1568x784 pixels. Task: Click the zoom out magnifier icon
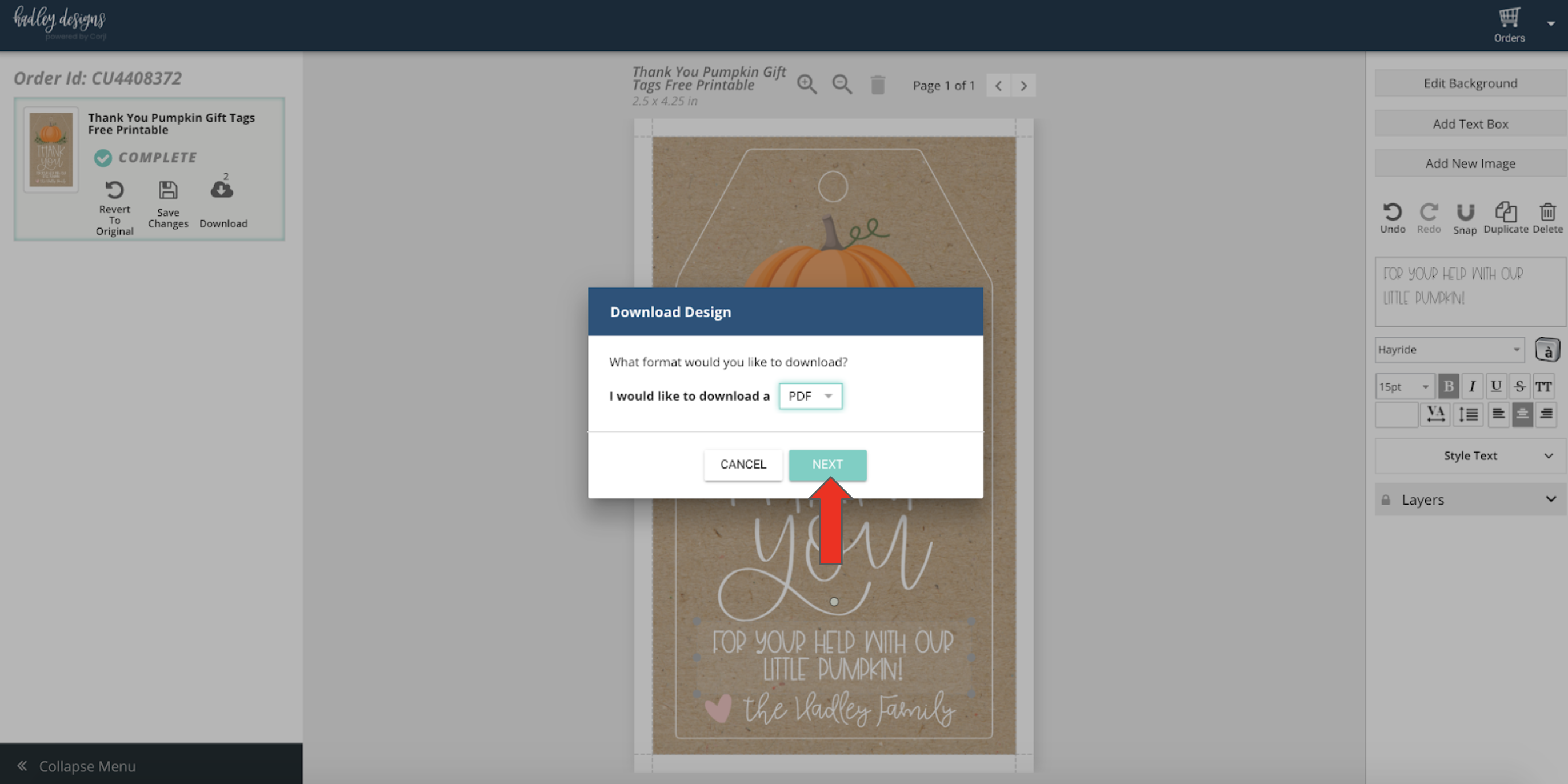click(x=842, y=85)
